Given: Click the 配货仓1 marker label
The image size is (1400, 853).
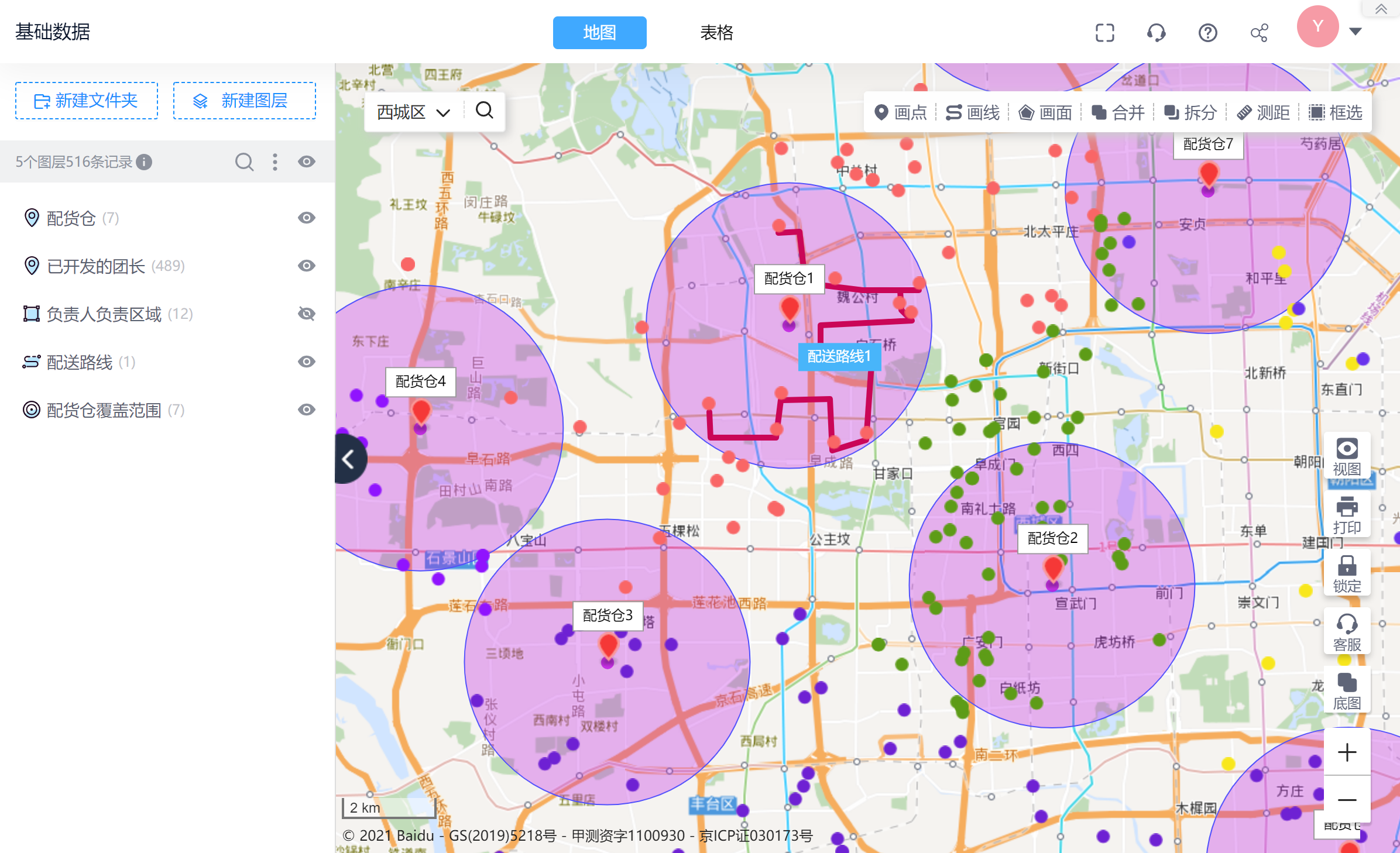Looking at the screenshot, I should 789,278.
